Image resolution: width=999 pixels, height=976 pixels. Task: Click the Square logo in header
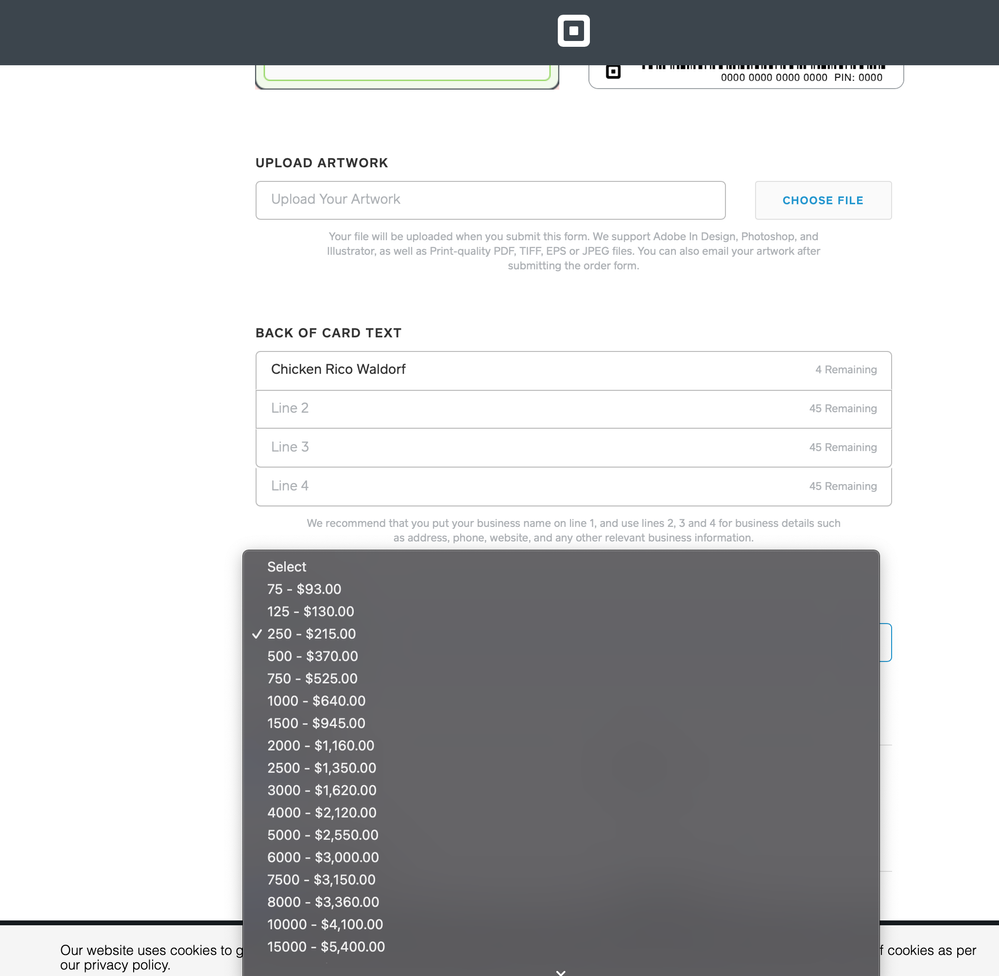pos(573,31)
